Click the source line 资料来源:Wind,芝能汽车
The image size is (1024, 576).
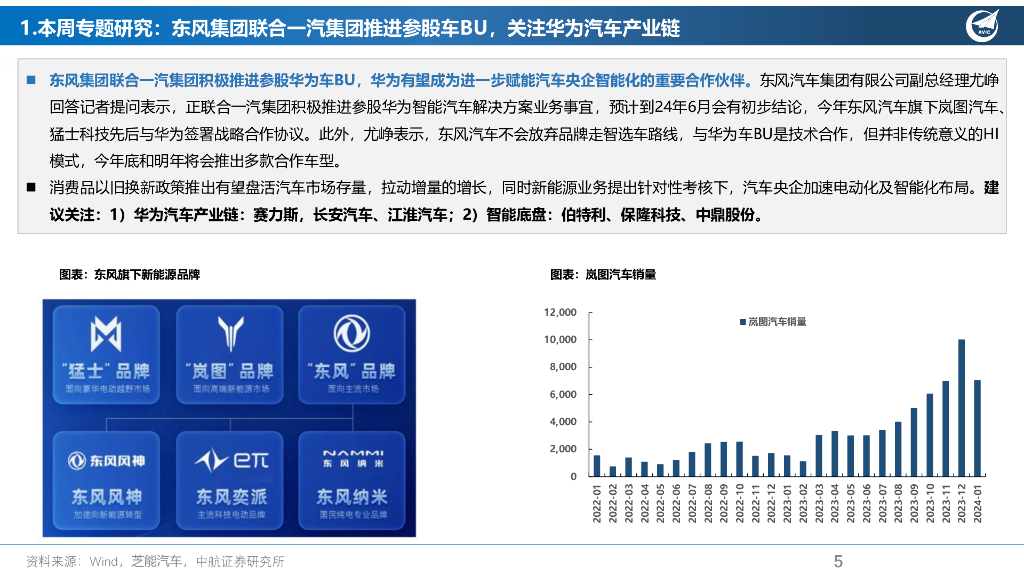point(155,561)
